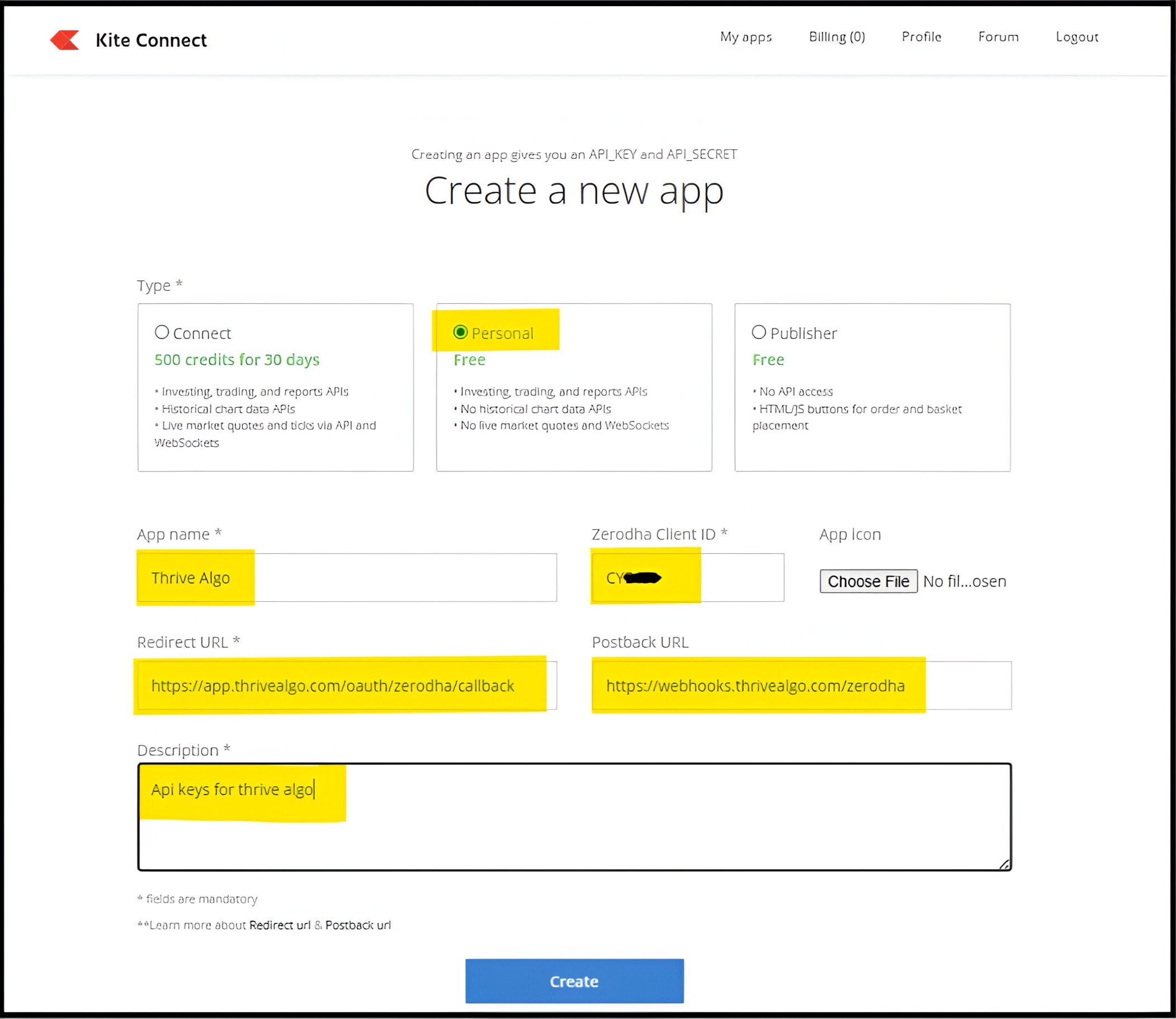Open the Postback url help link
This screenshot has height=1019, width=1176.
(358, 925)
